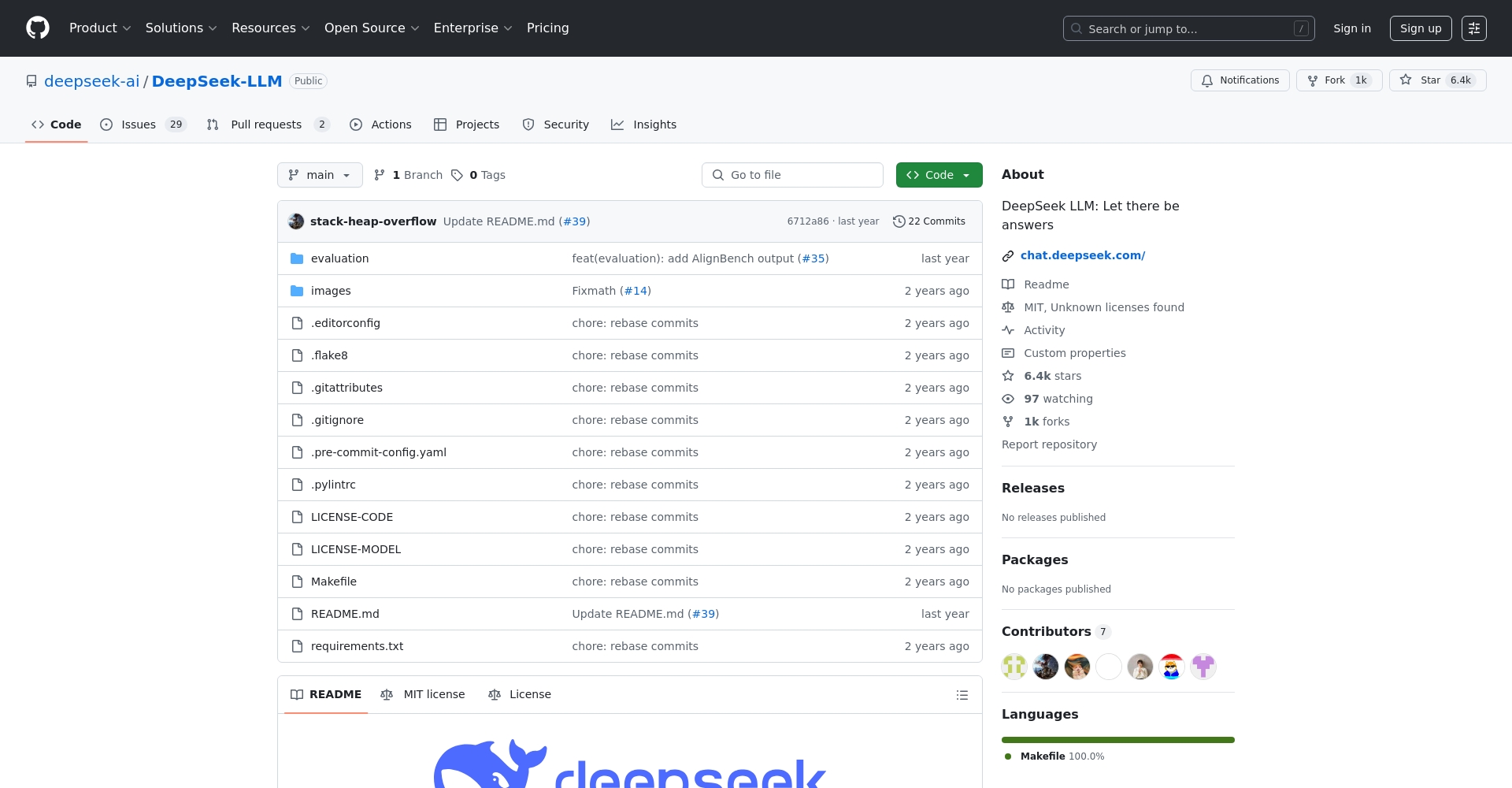Click the Activity pulse icon in About
This screenshot has height=788, width=1512.
click(x=1008, y=330)
